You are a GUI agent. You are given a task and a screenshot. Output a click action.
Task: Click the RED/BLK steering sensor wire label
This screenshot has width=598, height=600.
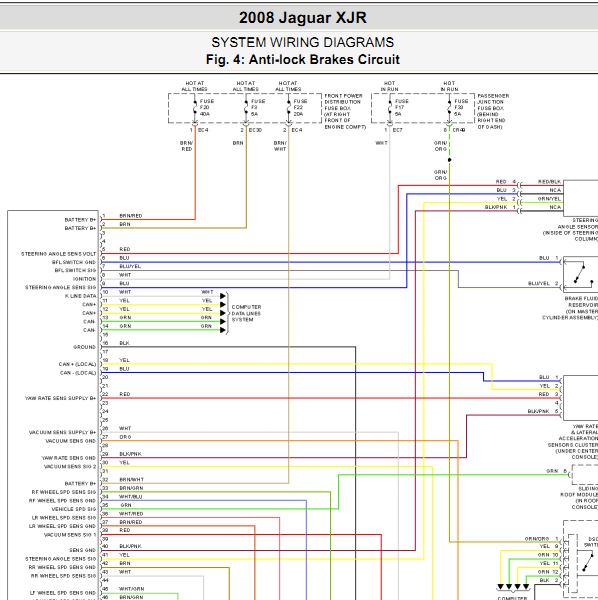click(549, 182)
